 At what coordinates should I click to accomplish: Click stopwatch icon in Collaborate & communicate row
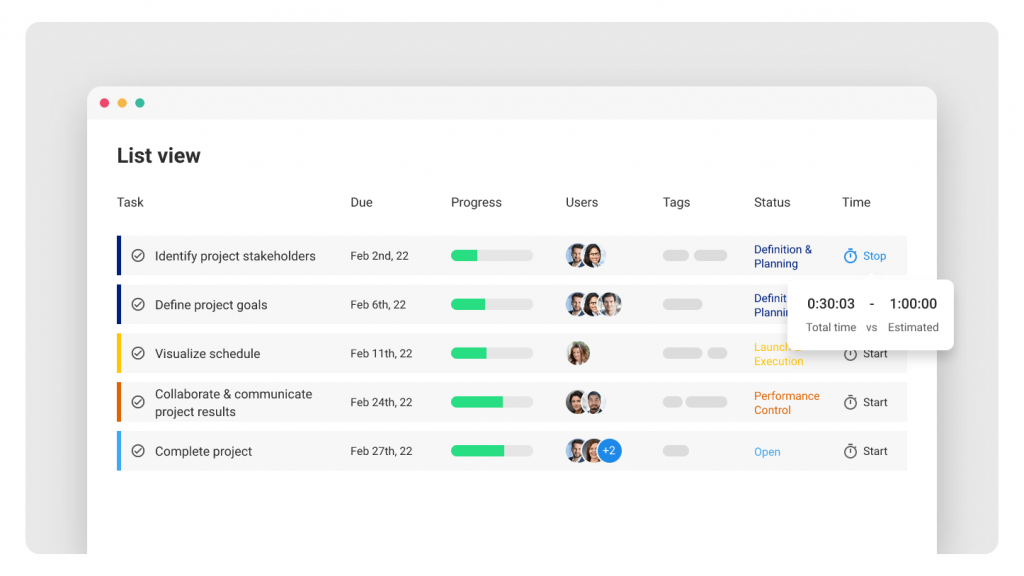pyautogui.click(x=850, y=402)
